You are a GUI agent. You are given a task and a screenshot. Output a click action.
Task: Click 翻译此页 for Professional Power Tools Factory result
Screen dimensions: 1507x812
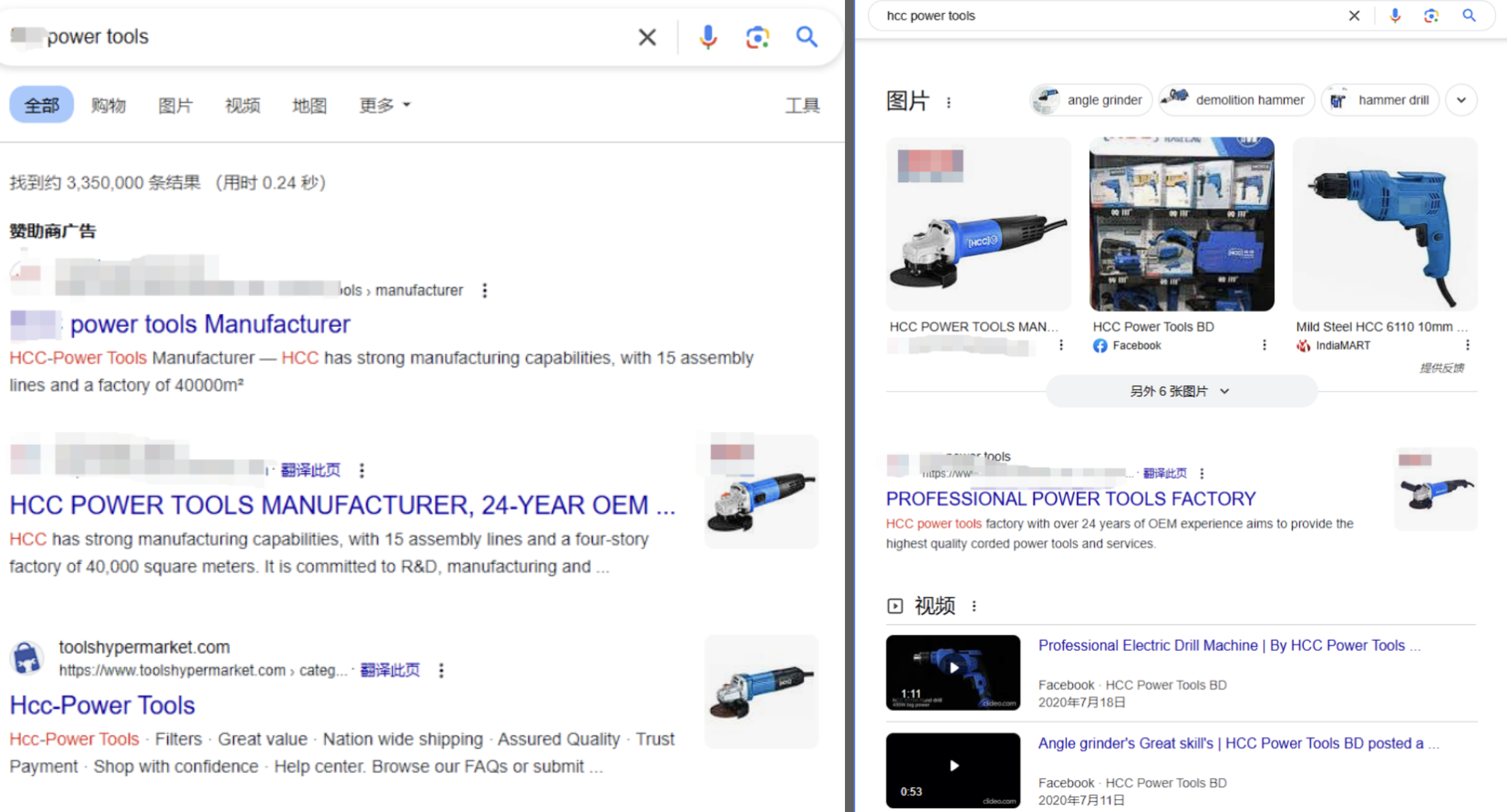coord(1165,474)
